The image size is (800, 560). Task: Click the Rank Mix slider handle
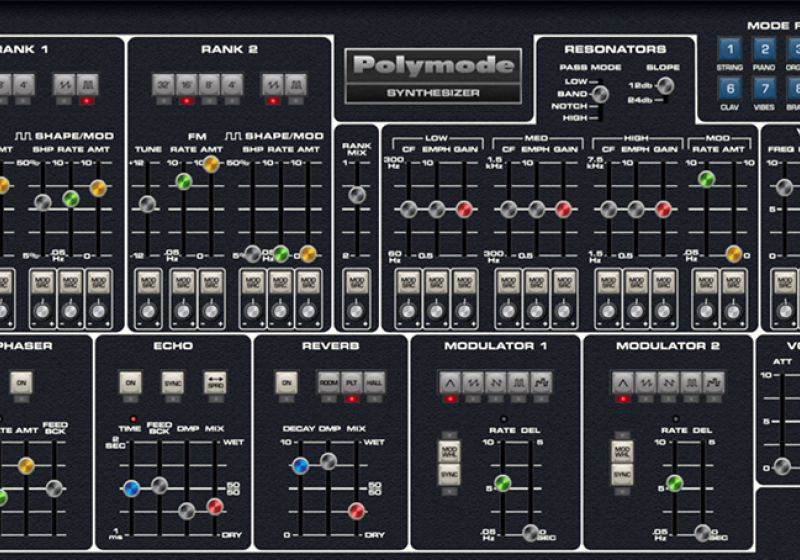pos(357,195)
